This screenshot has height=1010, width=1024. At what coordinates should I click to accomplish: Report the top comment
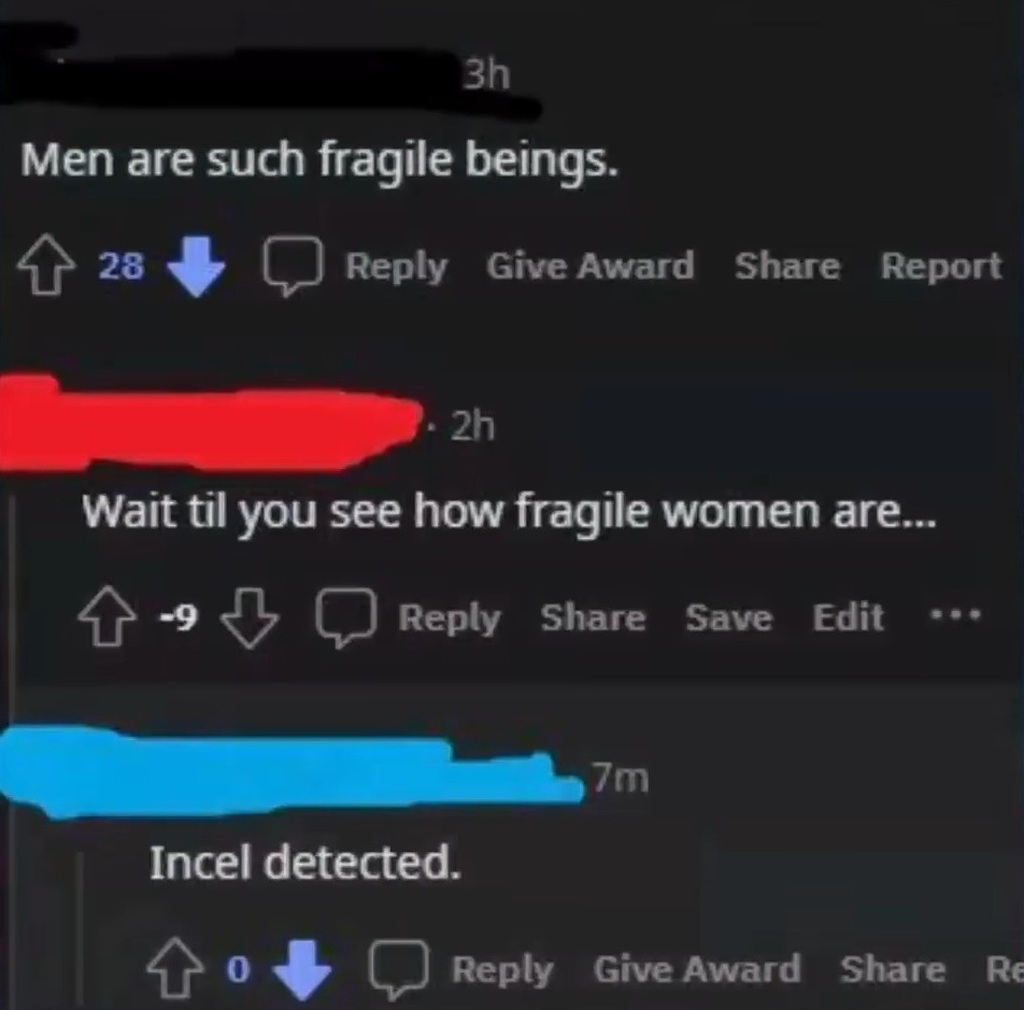(x=941, y=266)
